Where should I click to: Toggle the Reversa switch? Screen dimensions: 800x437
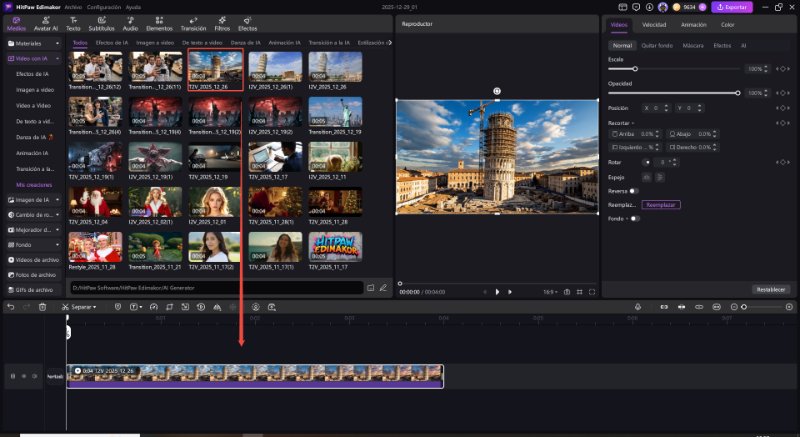click(634, 190)
